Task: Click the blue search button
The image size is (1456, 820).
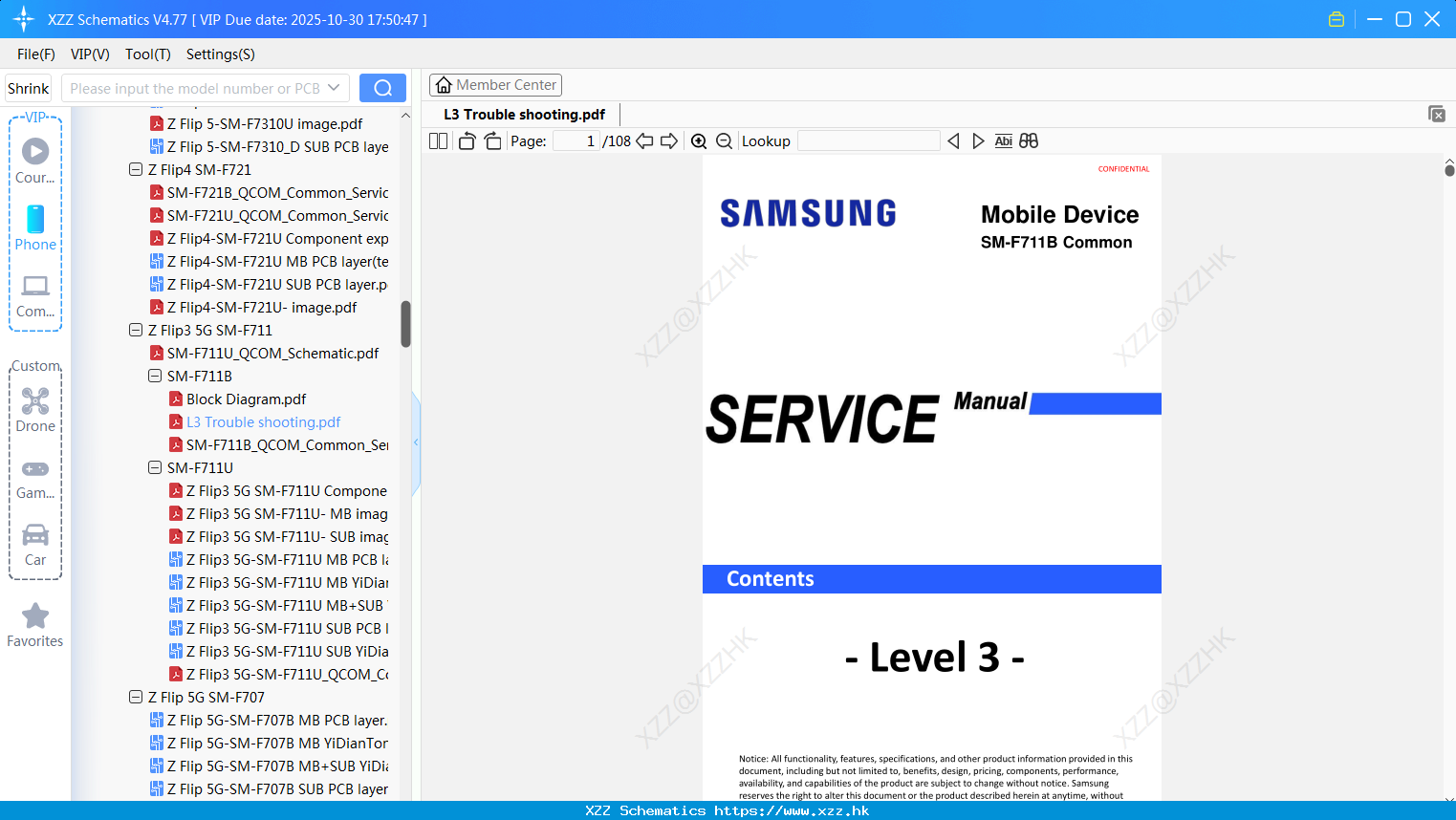Action: coord(382,88)
